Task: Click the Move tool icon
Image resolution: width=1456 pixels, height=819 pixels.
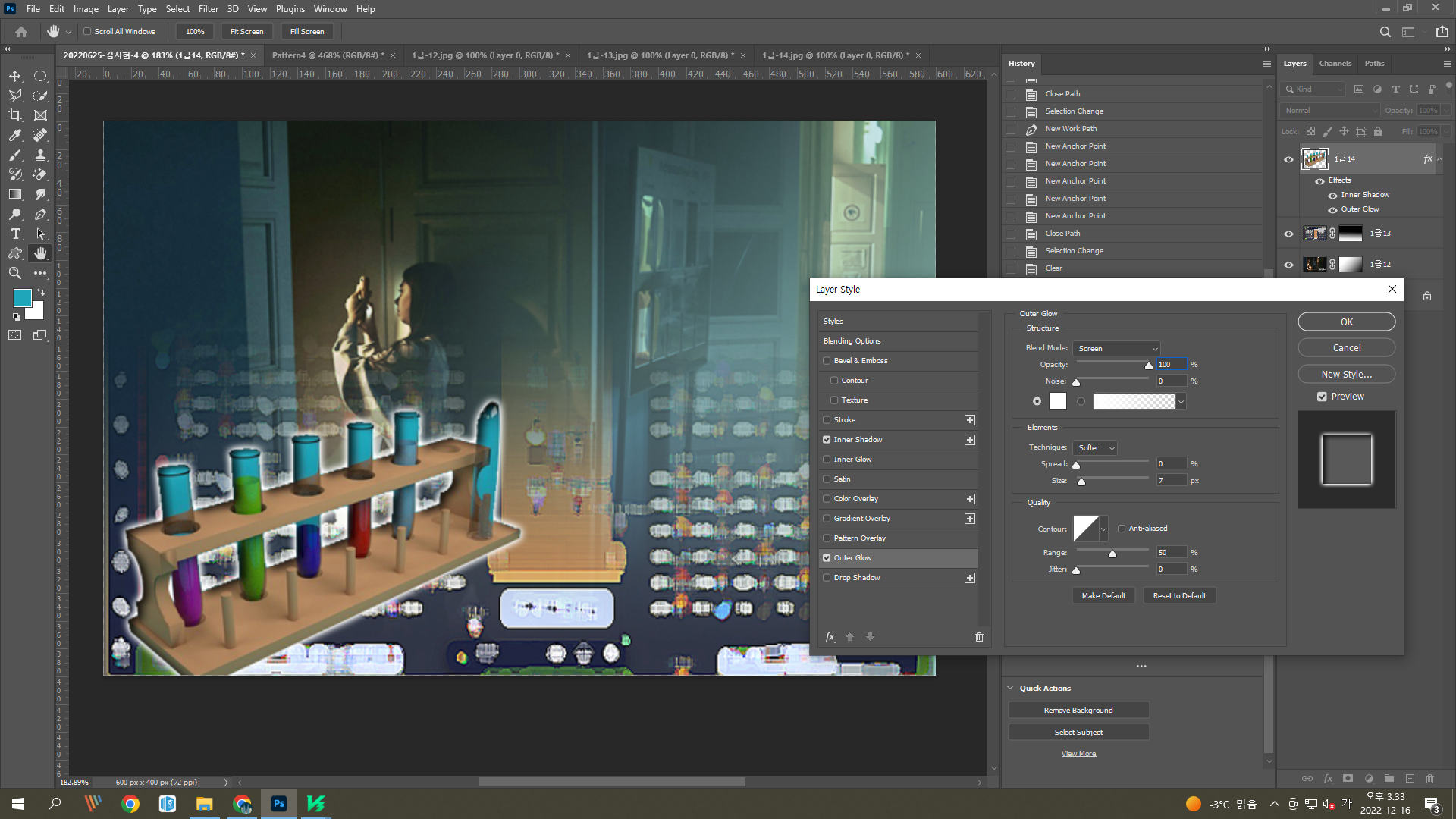Action: point(14,76)
